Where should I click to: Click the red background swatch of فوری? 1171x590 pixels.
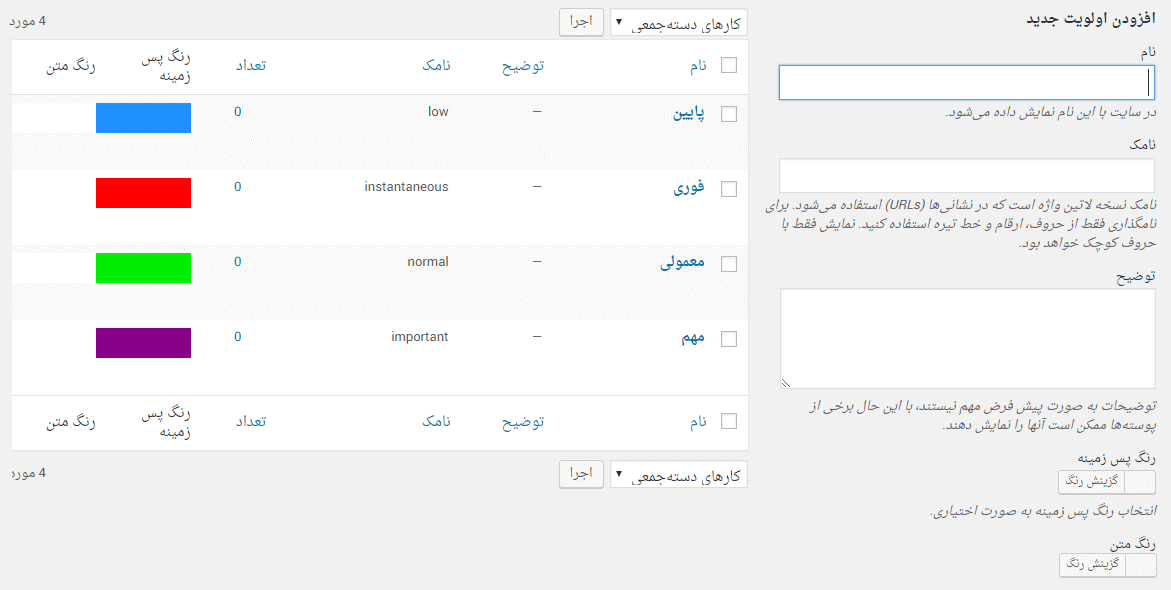[143, 193]
